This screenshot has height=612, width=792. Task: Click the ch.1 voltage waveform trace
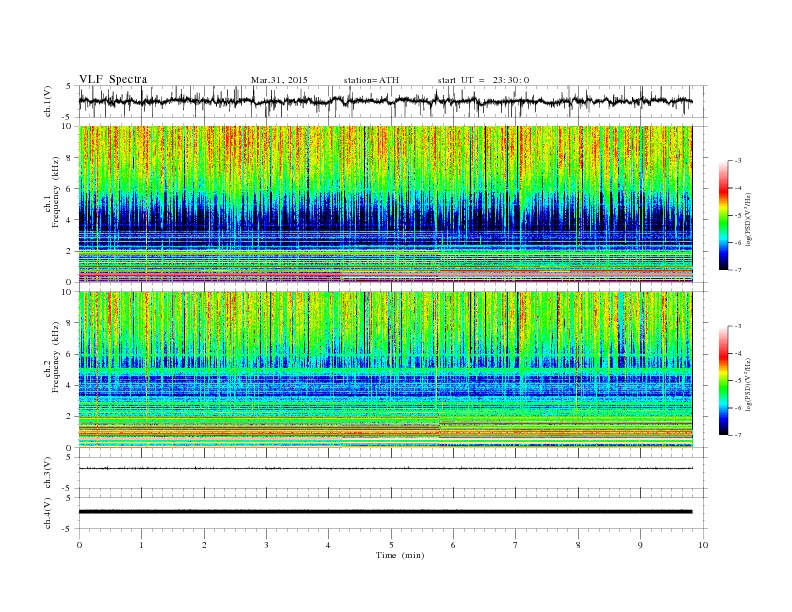click(385, 101)
